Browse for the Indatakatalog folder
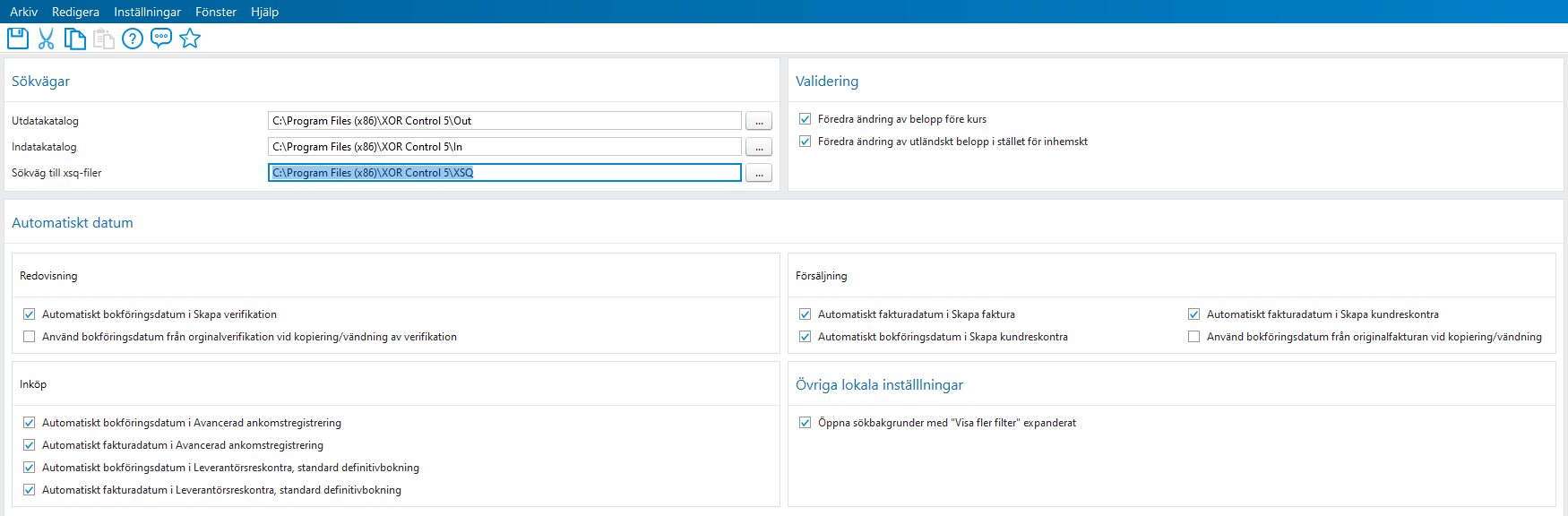The height and width of the screenshot is (516, 1568). (759, 147)
